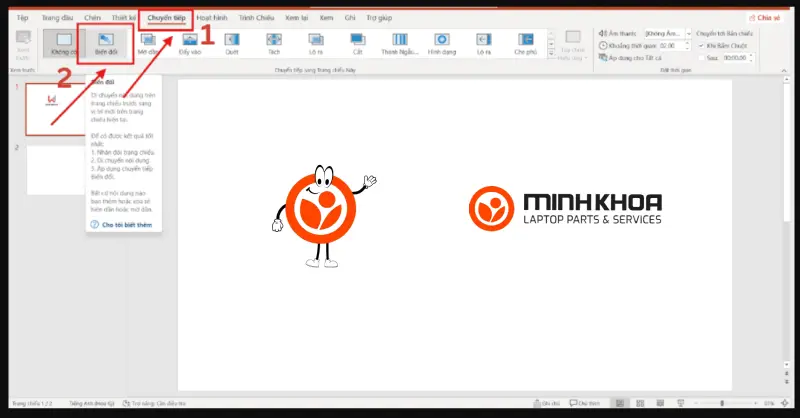Click the Minh Khoa logo on slide
Viewport: 800px width, 418px height.
(x=565, y=208)
